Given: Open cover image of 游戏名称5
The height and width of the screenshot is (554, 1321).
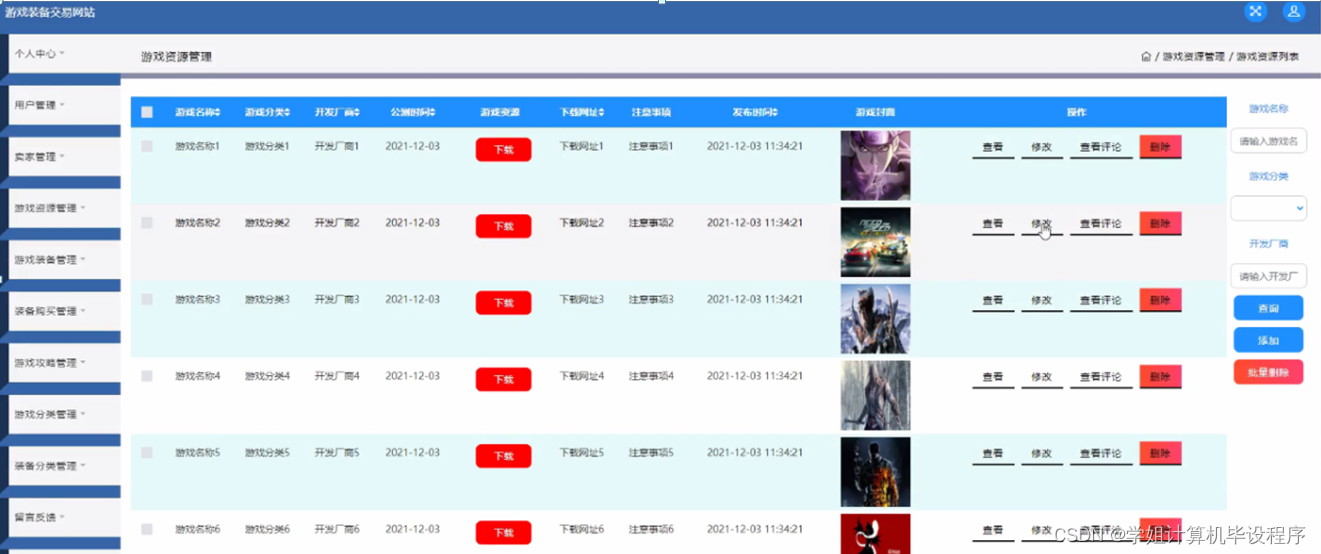Looking at the screenshot, I should (x=875, y=472).
